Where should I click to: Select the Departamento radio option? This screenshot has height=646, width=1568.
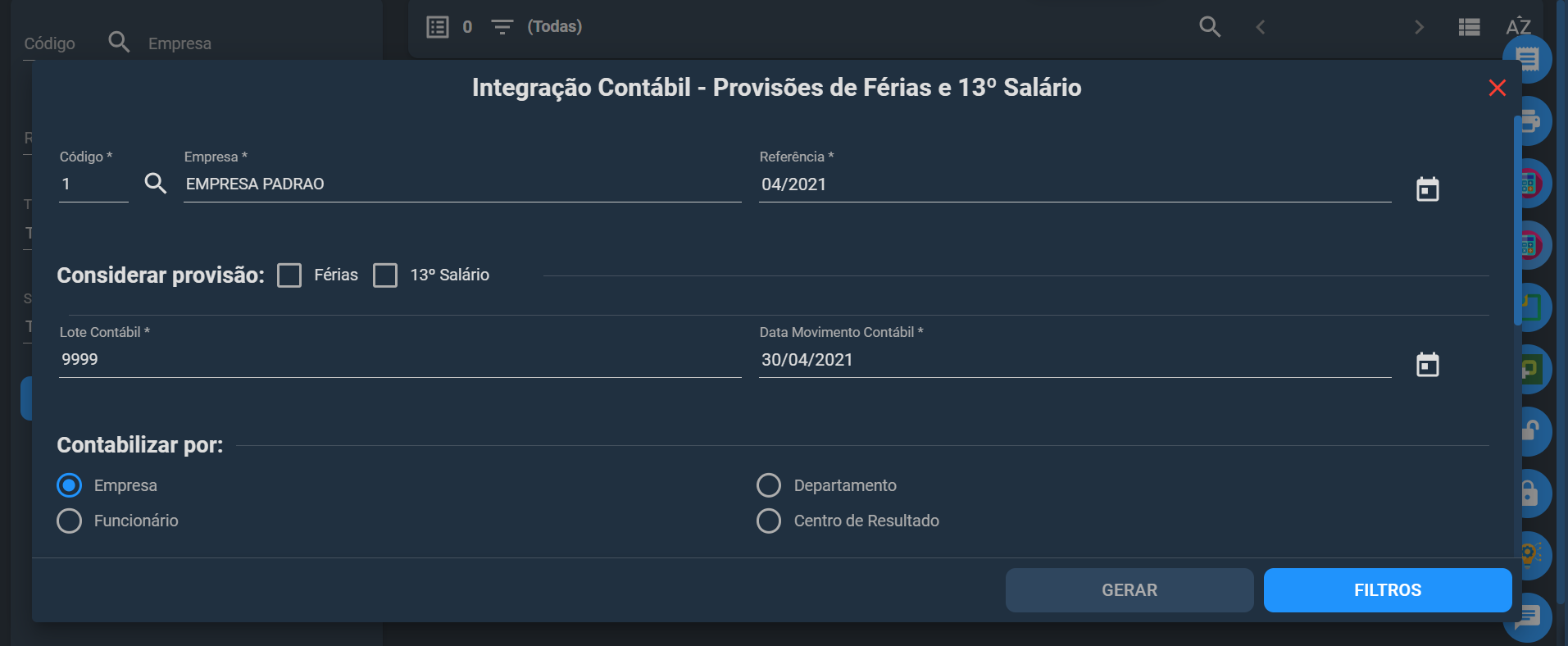coord(769,485)
